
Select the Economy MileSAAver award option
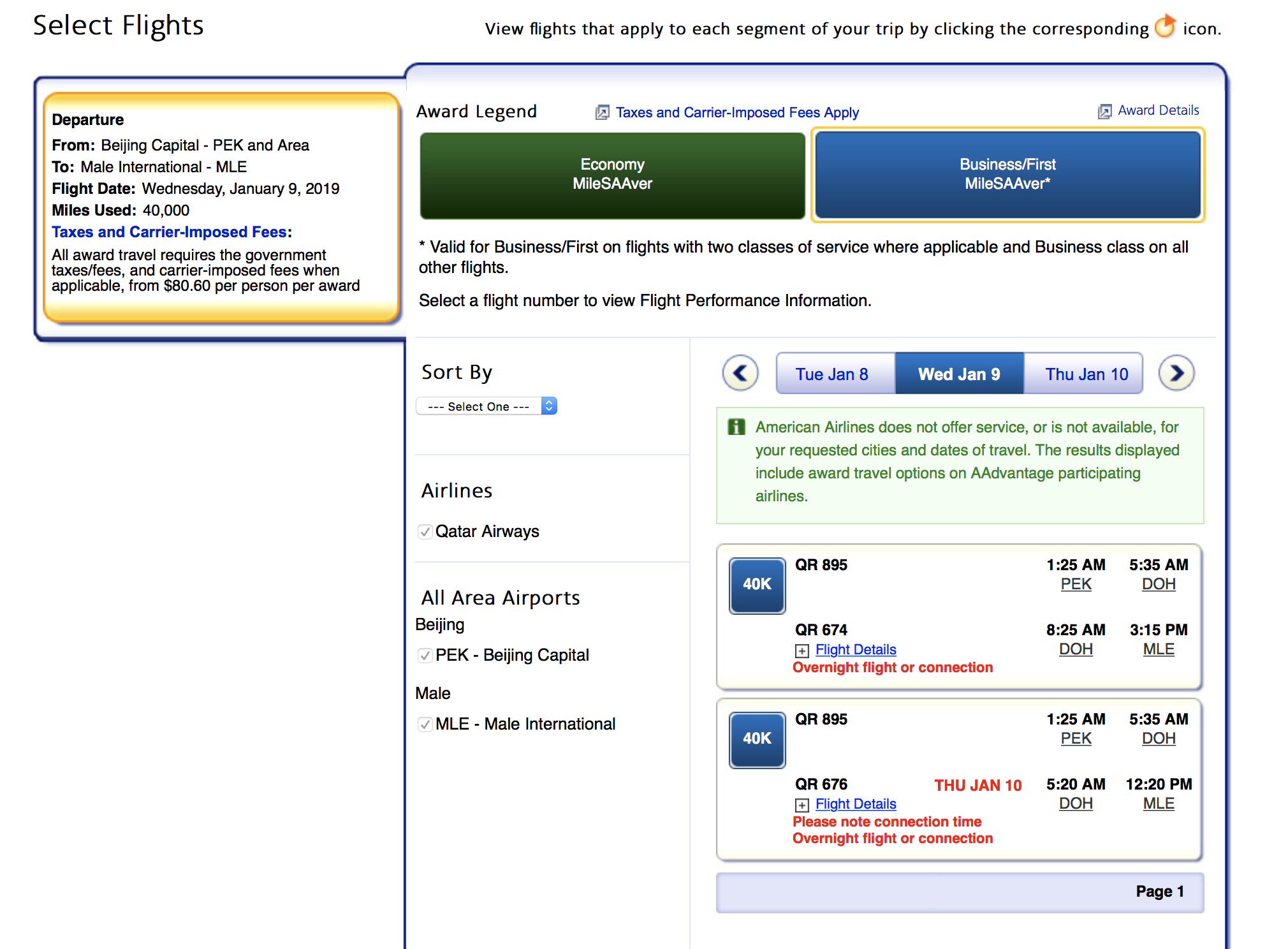(612, 175)
